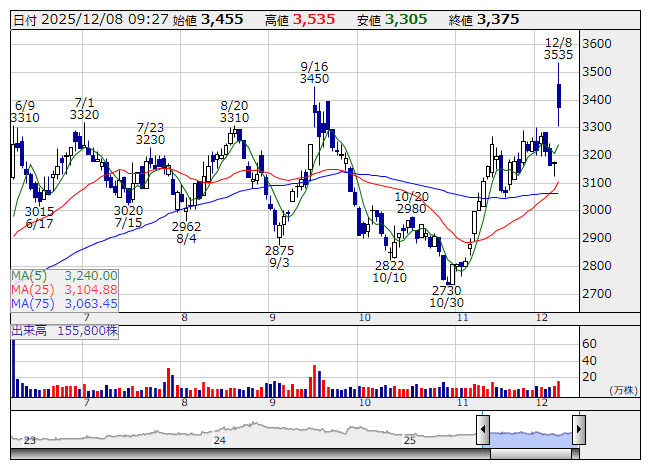Click the 8/20 3310 peak label
The width and height of the screenshot is (653, 470).
click(x=234, y=112)
